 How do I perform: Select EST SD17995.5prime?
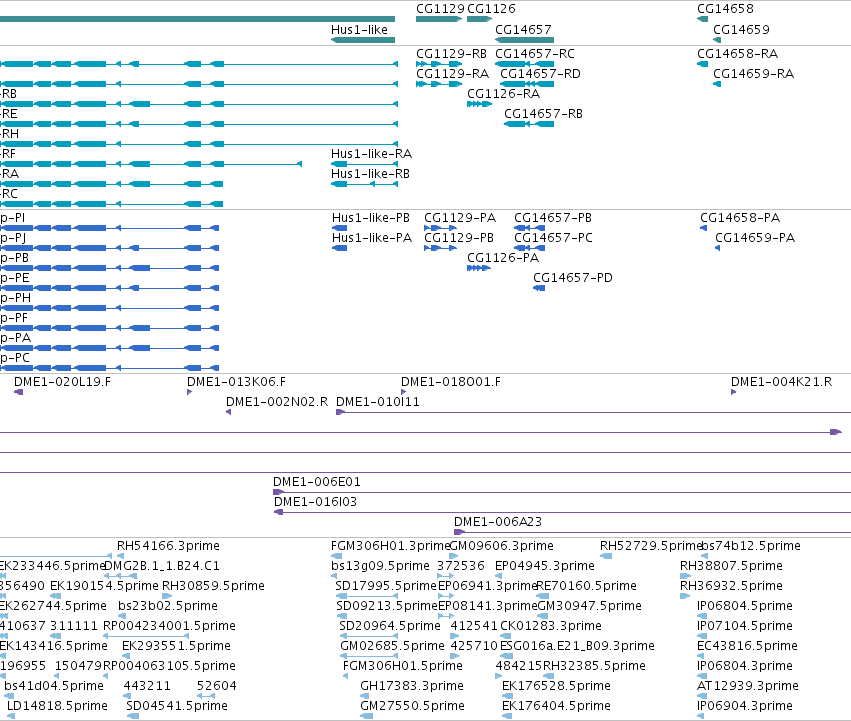pos(386,586)
